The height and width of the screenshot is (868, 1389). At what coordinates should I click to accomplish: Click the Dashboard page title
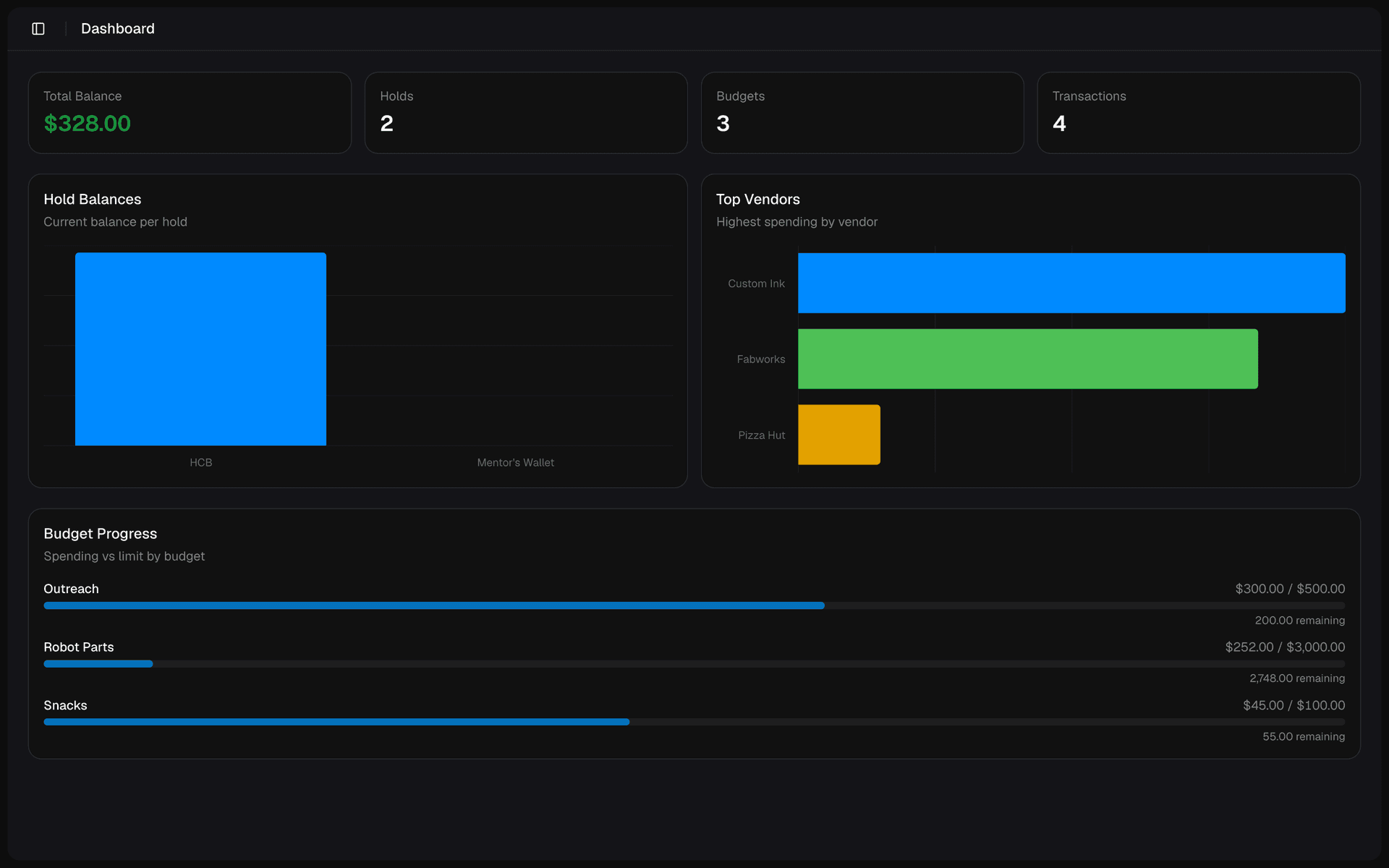point(118,29)
